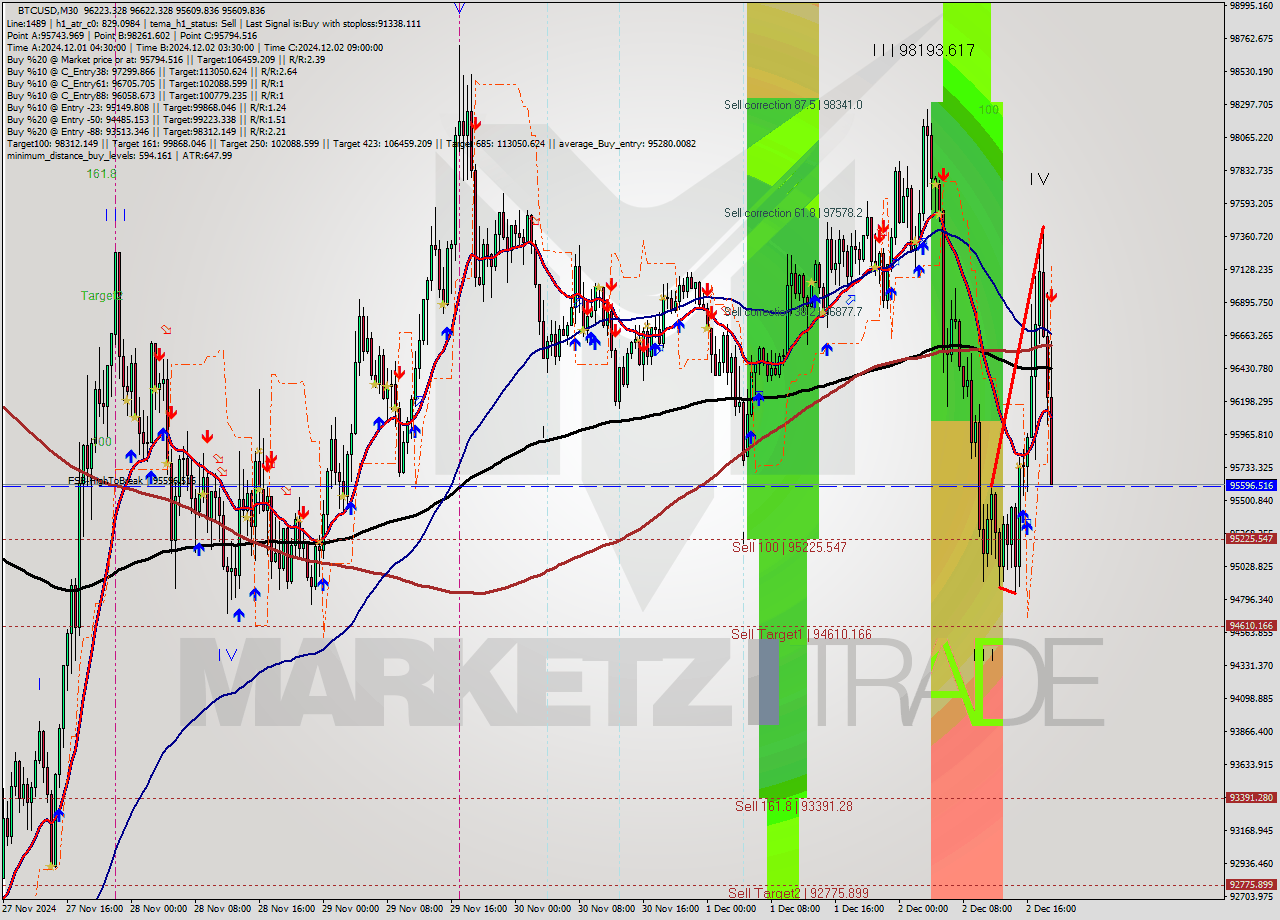
Task: Click the 'Sell Target2 | 92775.899' level label
Action: coord(798,892)
